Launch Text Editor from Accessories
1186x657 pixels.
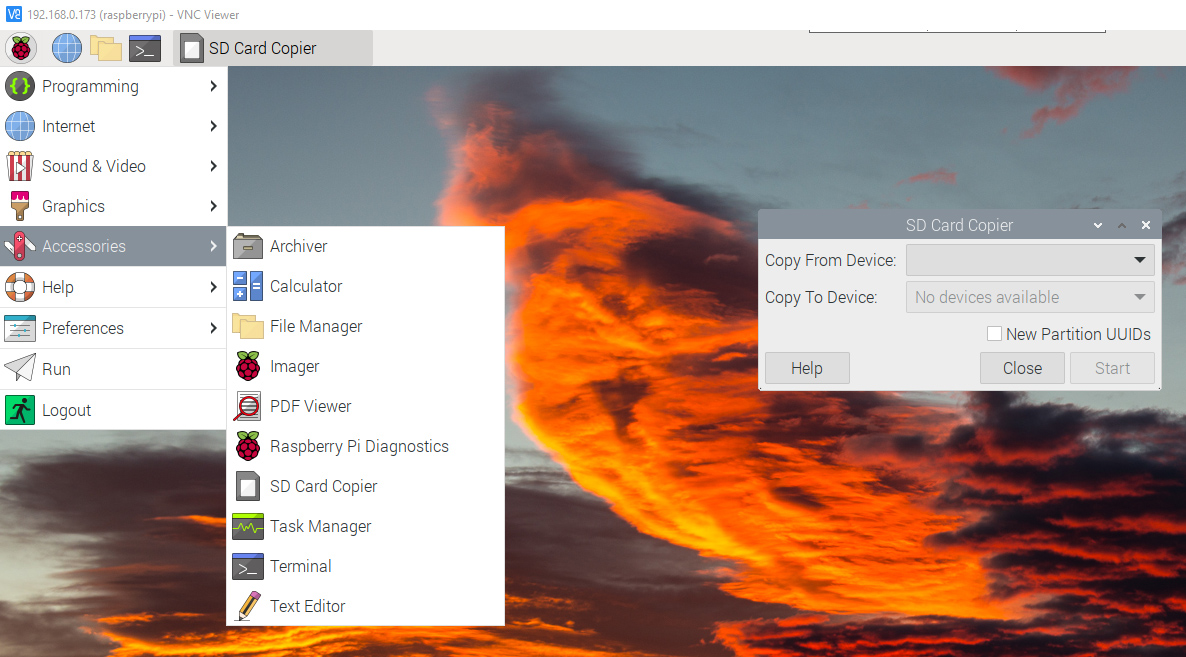pos(365,606)
